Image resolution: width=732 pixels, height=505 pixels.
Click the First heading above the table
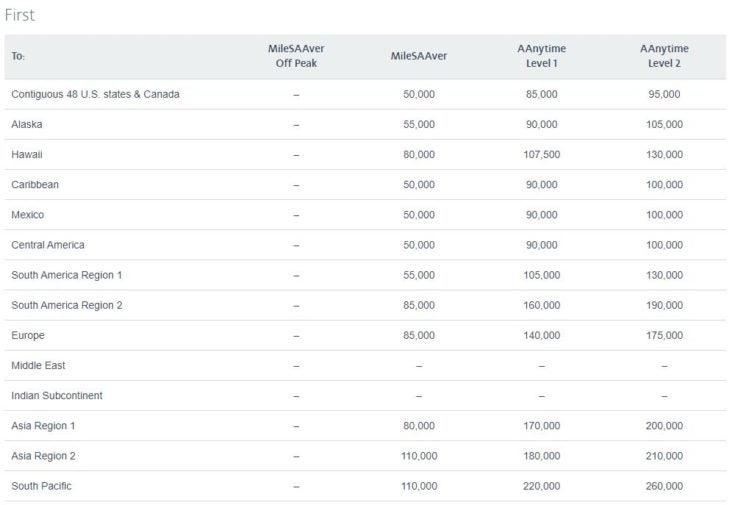(x=20, y=15)
